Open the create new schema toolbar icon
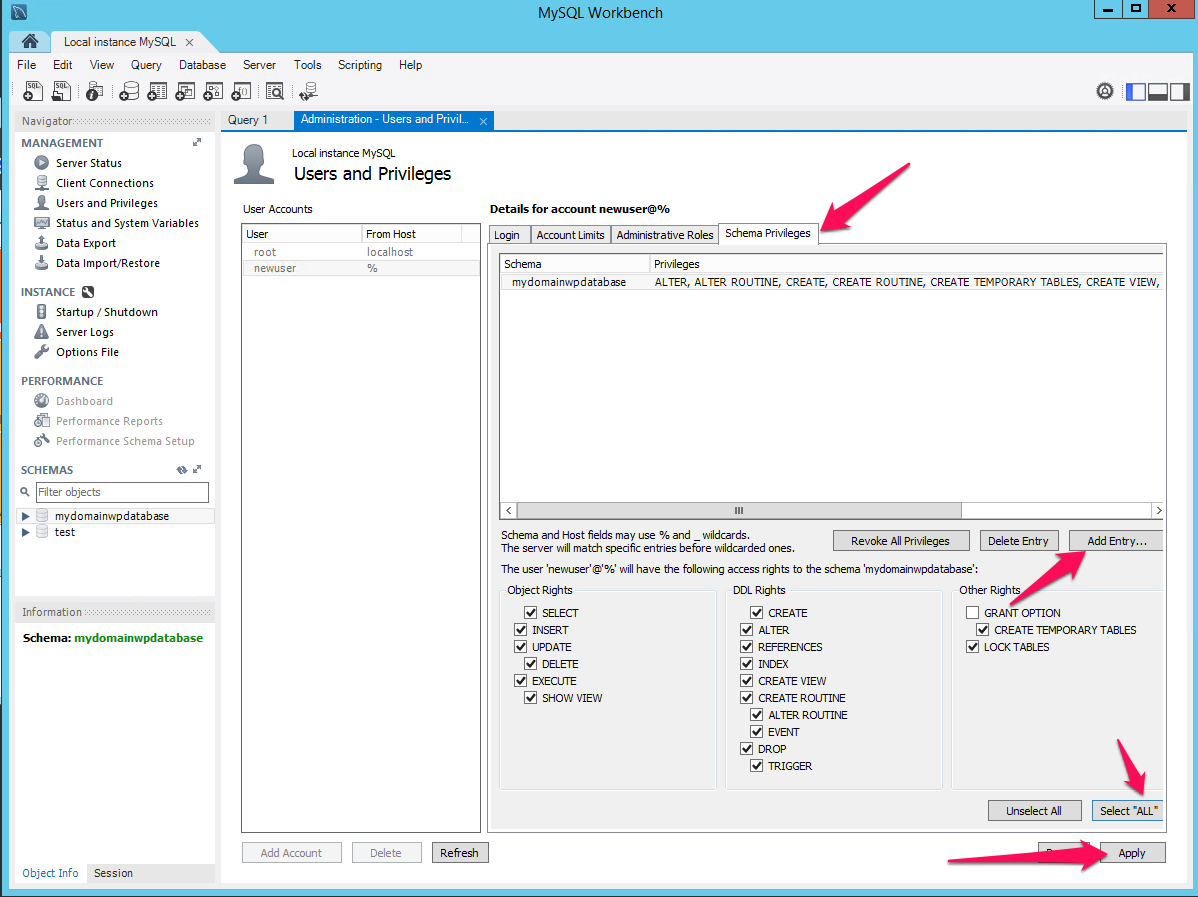The width and height of the screenshot is (1198, 897). pos(129,91)
